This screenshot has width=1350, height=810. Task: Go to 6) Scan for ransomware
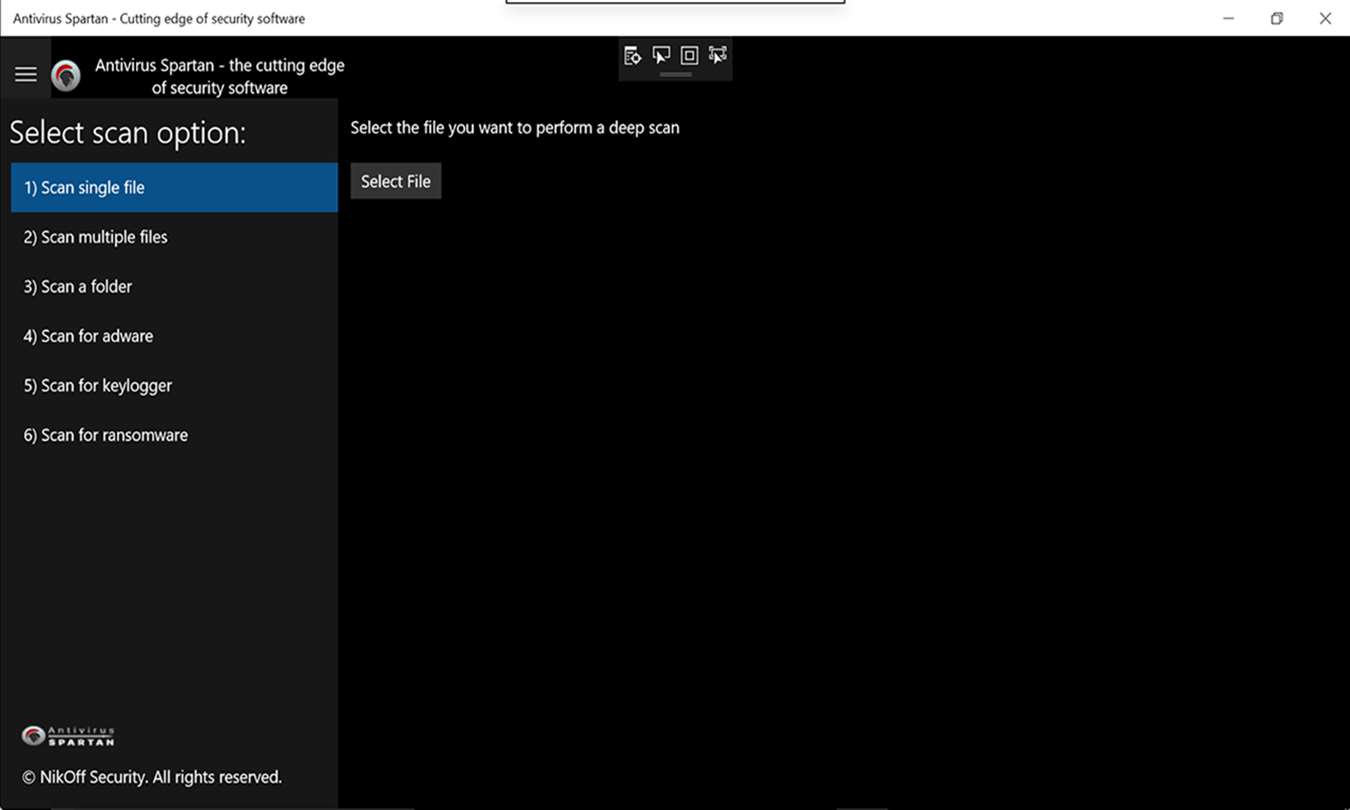point(174,435)
